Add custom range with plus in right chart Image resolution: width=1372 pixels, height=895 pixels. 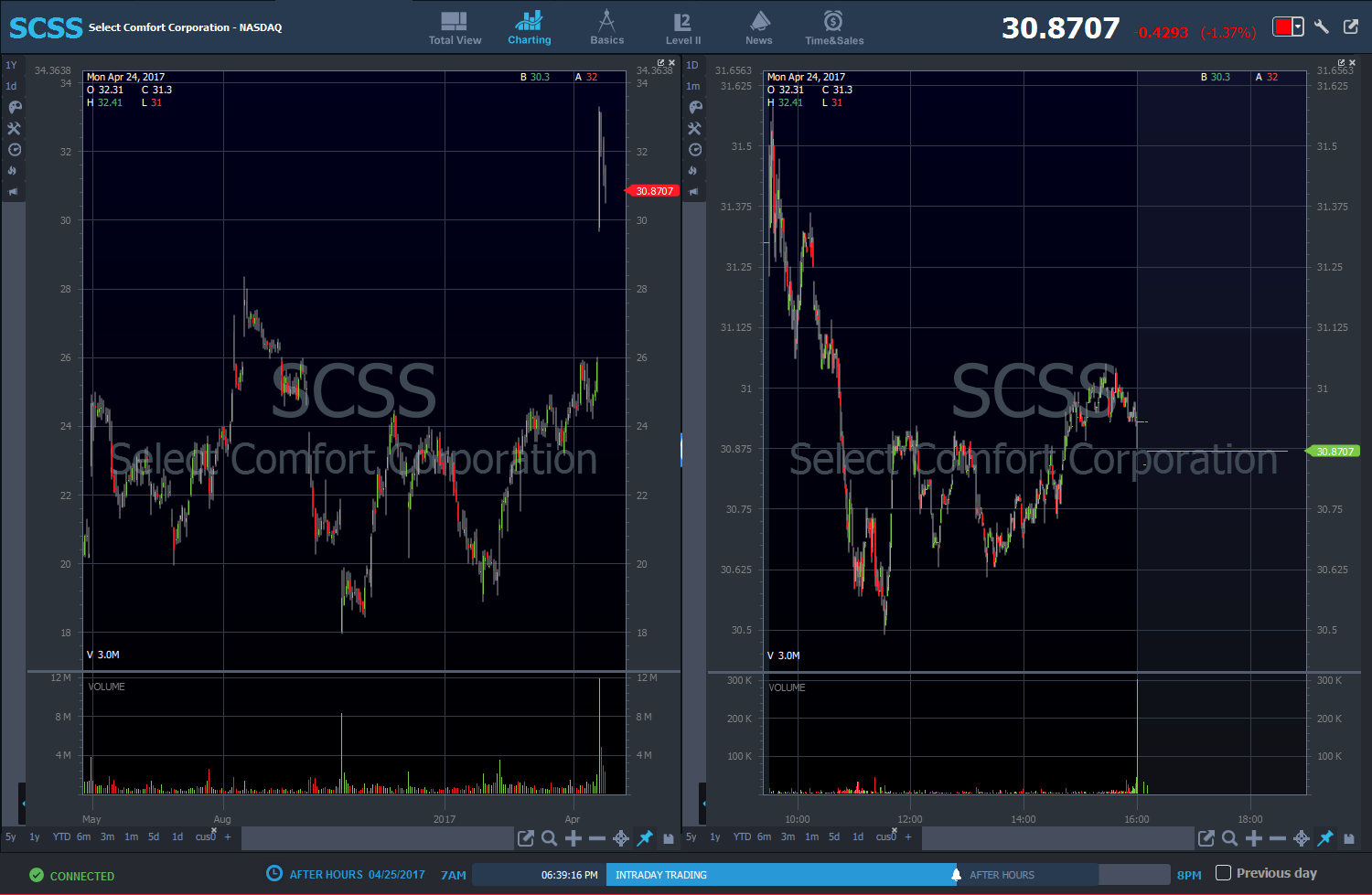coord(908,836)
